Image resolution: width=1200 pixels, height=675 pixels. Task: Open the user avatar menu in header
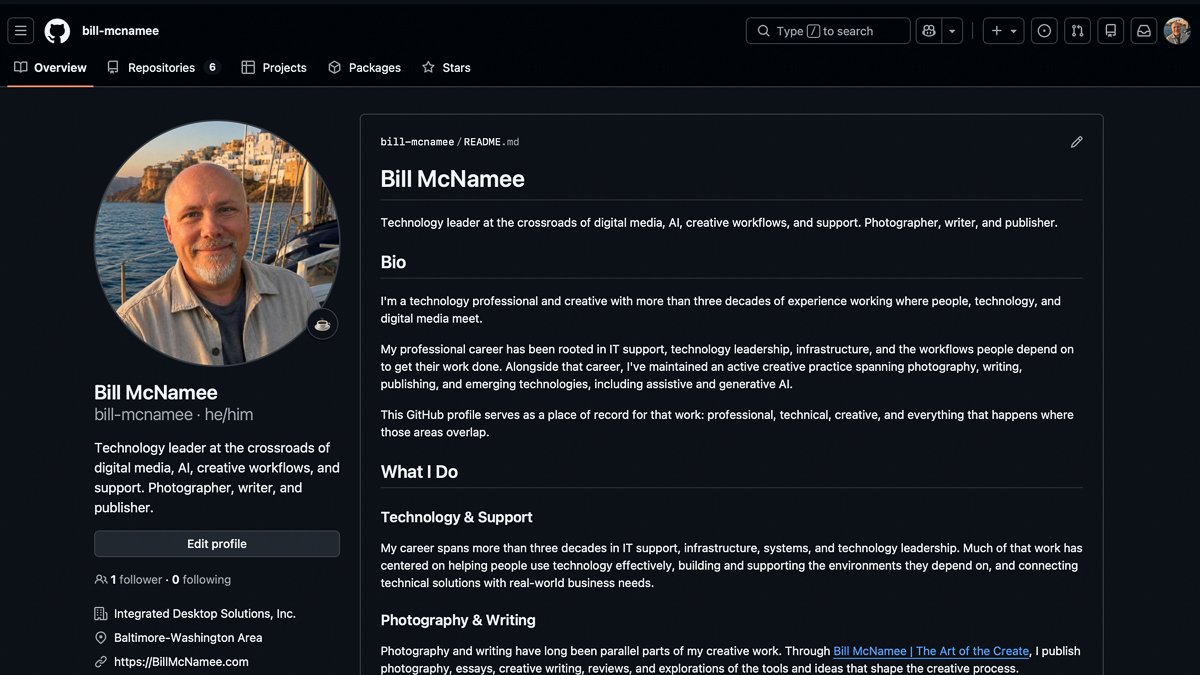point(1177,31)
